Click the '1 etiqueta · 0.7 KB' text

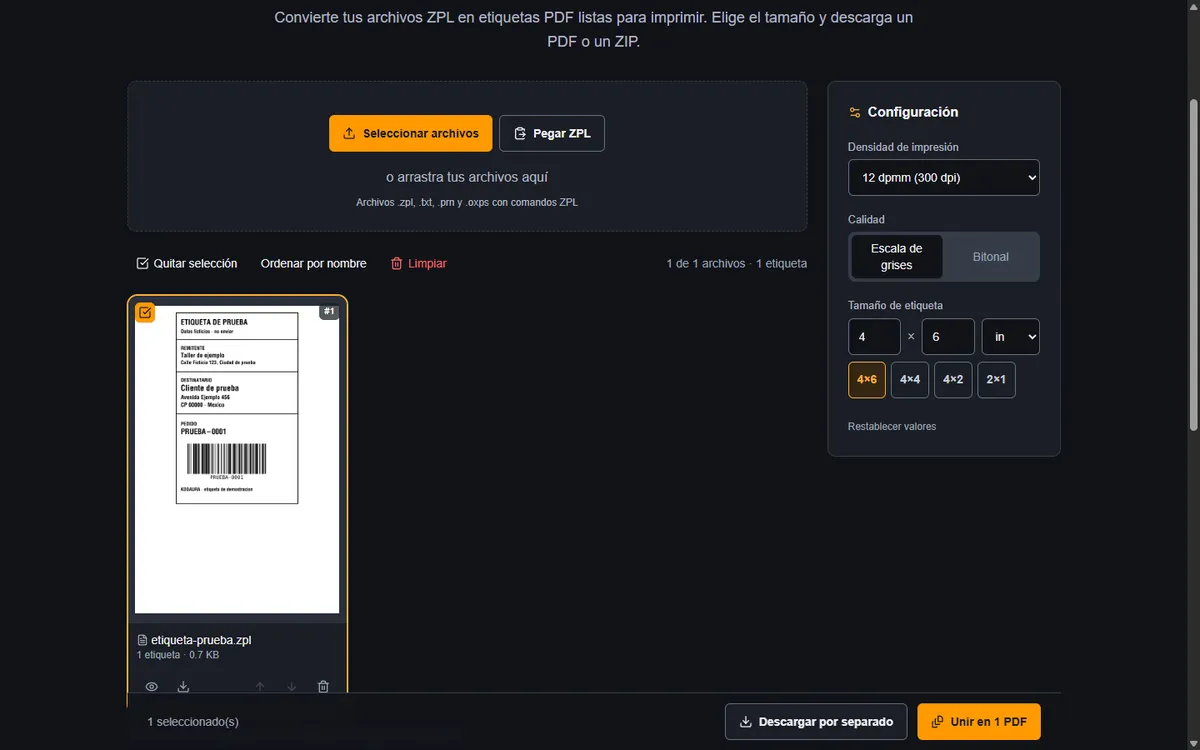(x=178, y=655)
